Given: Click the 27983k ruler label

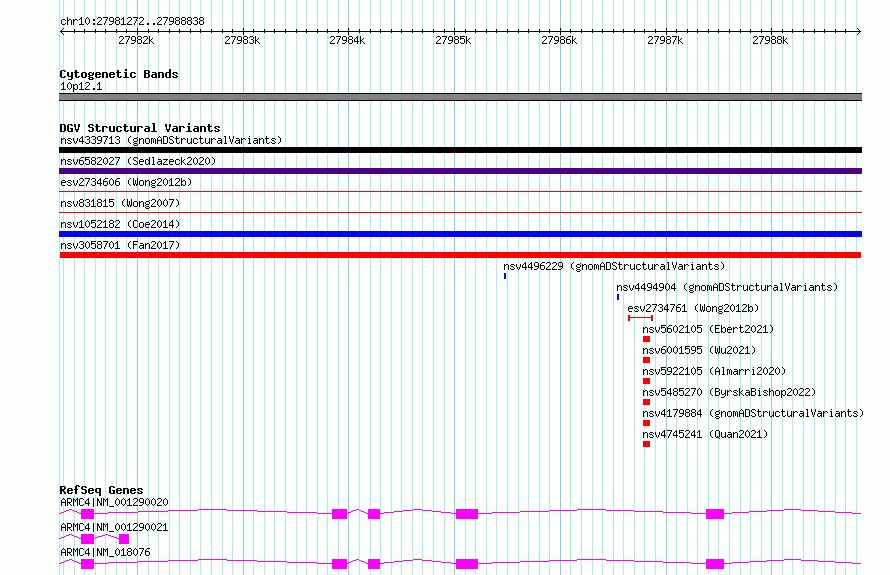Looking at the screenshot, I should pos(242,40).
